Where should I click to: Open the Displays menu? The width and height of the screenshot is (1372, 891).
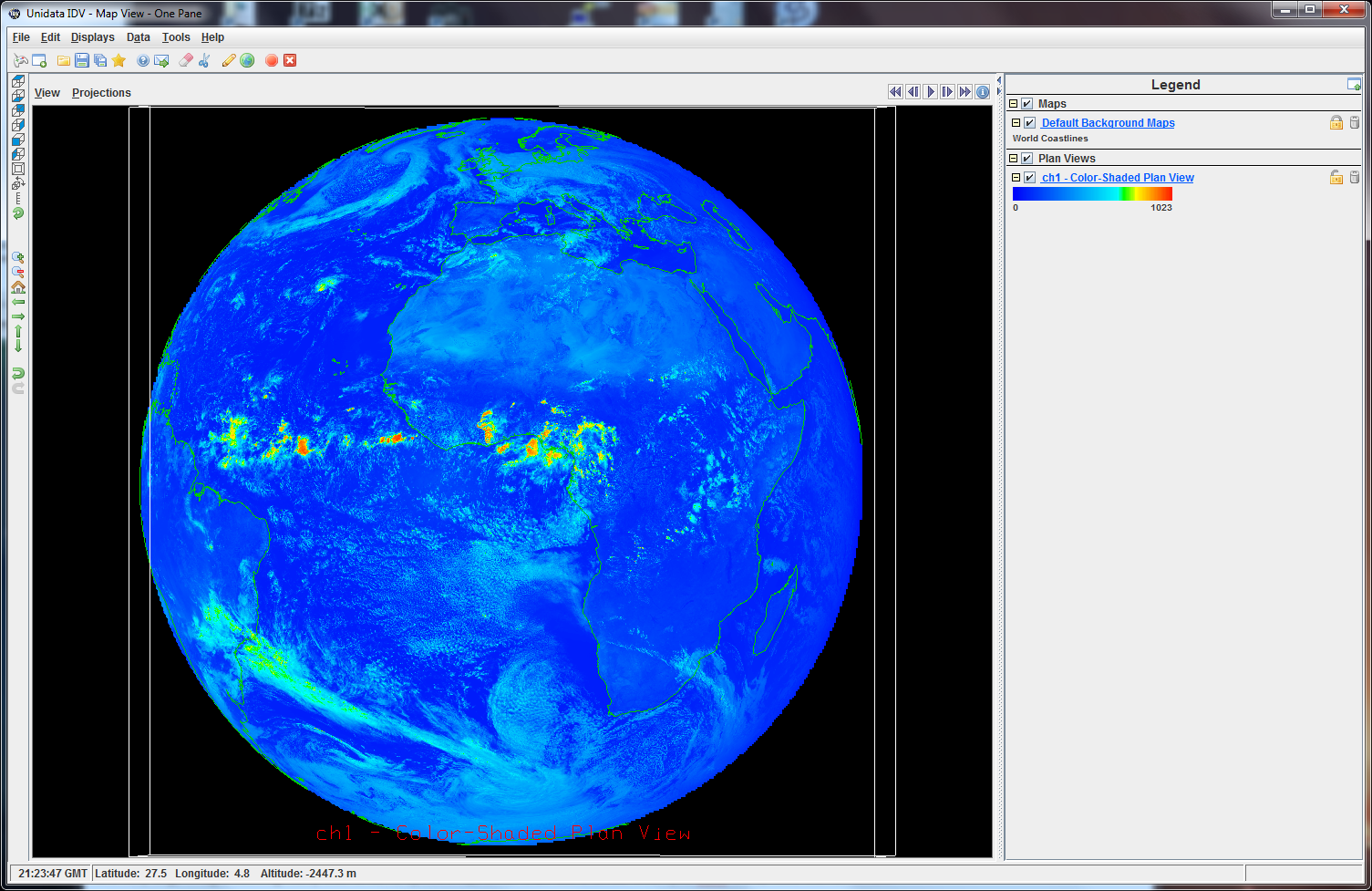[93, 37]
